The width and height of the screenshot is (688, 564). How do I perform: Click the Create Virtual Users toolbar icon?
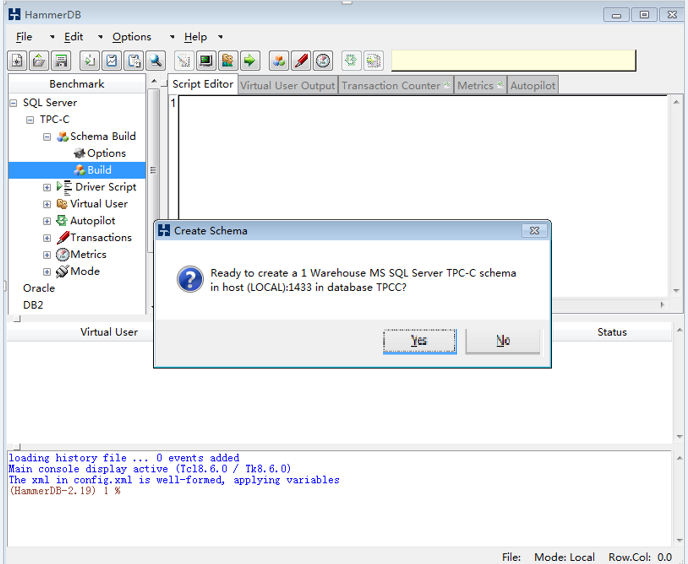pos(228,61)
